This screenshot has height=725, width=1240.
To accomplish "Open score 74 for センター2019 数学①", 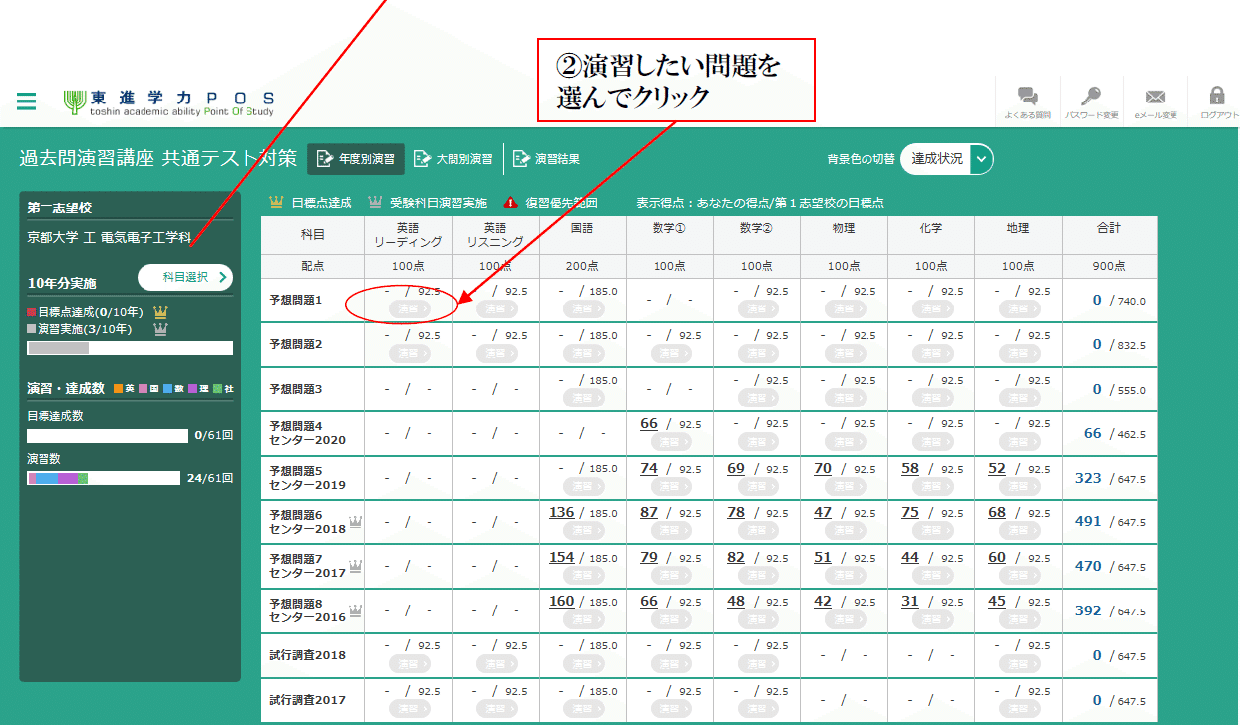I will coord(649,468).
